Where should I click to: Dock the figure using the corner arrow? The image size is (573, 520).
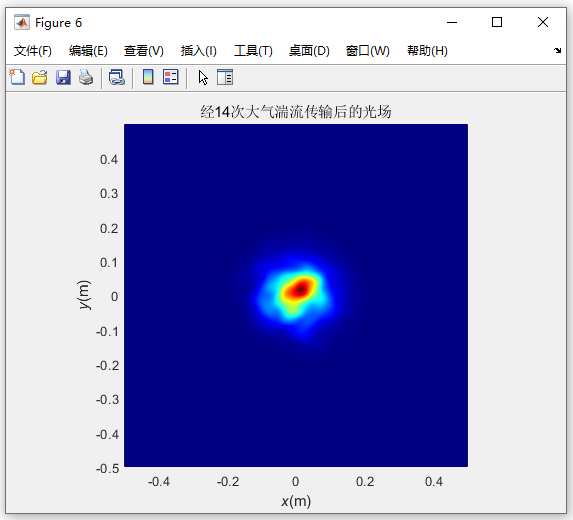[557, 50]
